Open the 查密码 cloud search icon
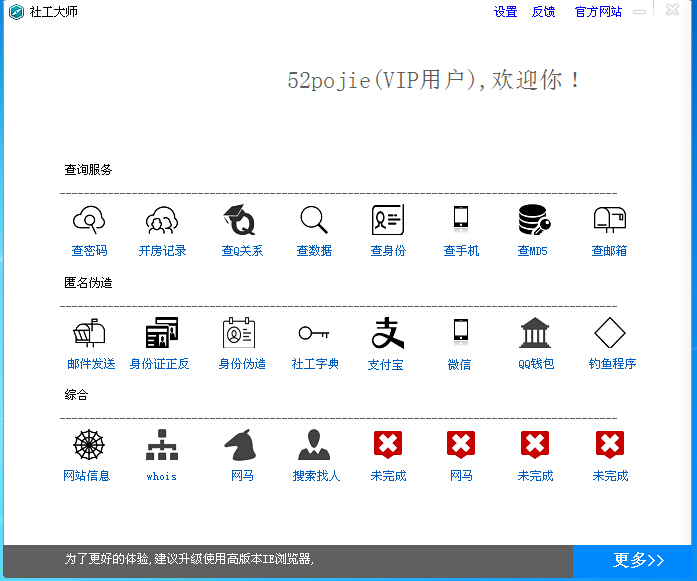 click(89, 220)
